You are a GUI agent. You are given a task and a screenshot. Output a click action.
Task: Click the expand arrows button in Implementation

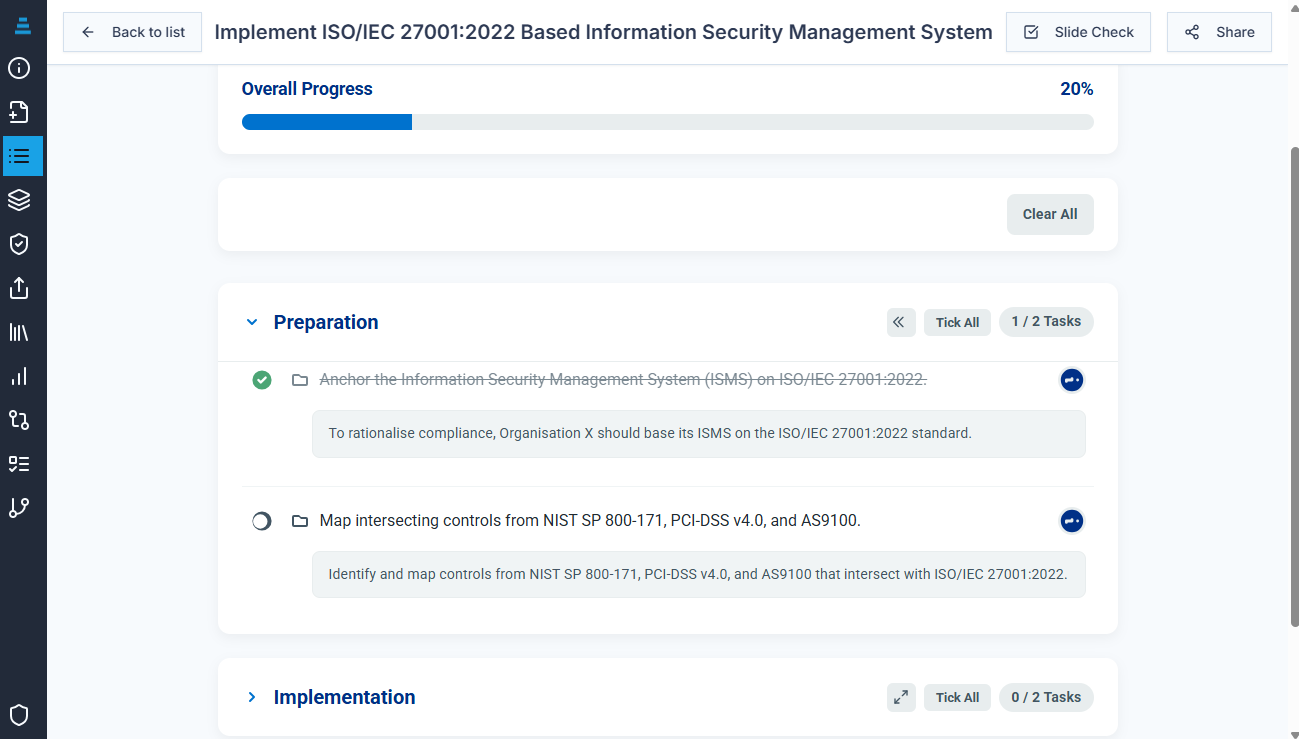click(x=901, y=697)
